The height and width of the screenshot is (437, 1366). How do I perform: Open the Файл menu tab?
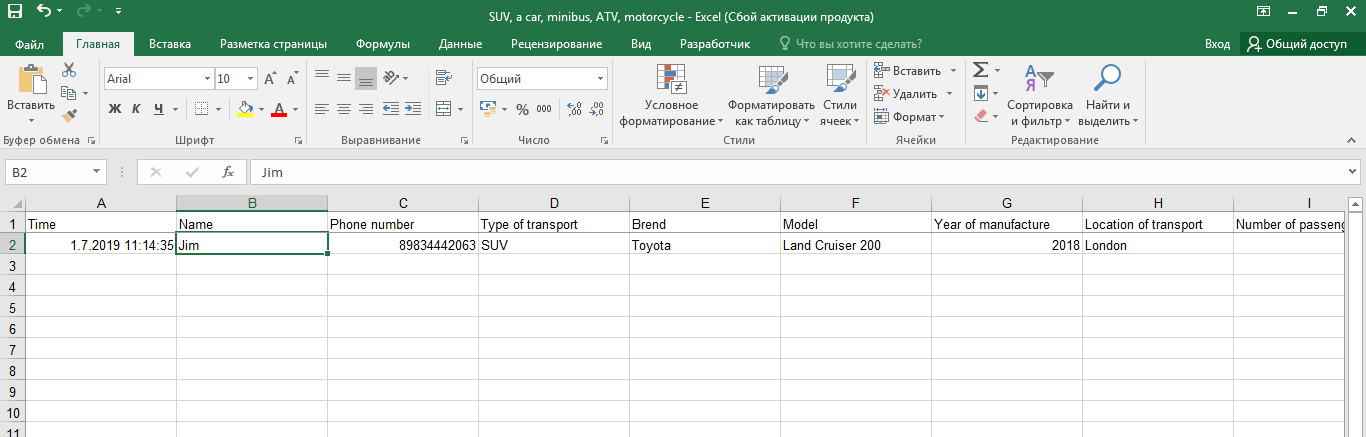(29, 44)
